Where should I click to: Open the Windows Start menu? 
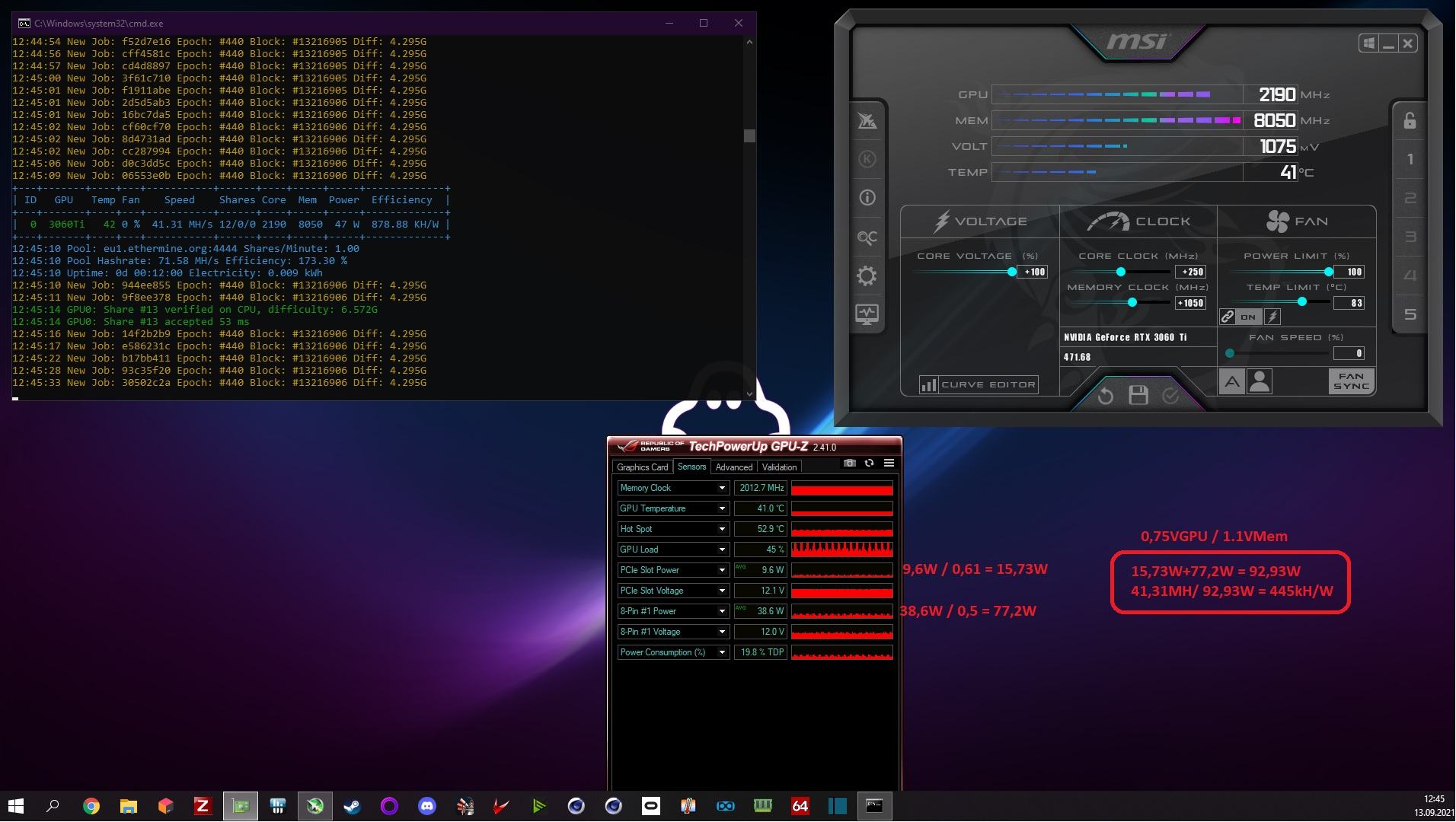[15, 806]
